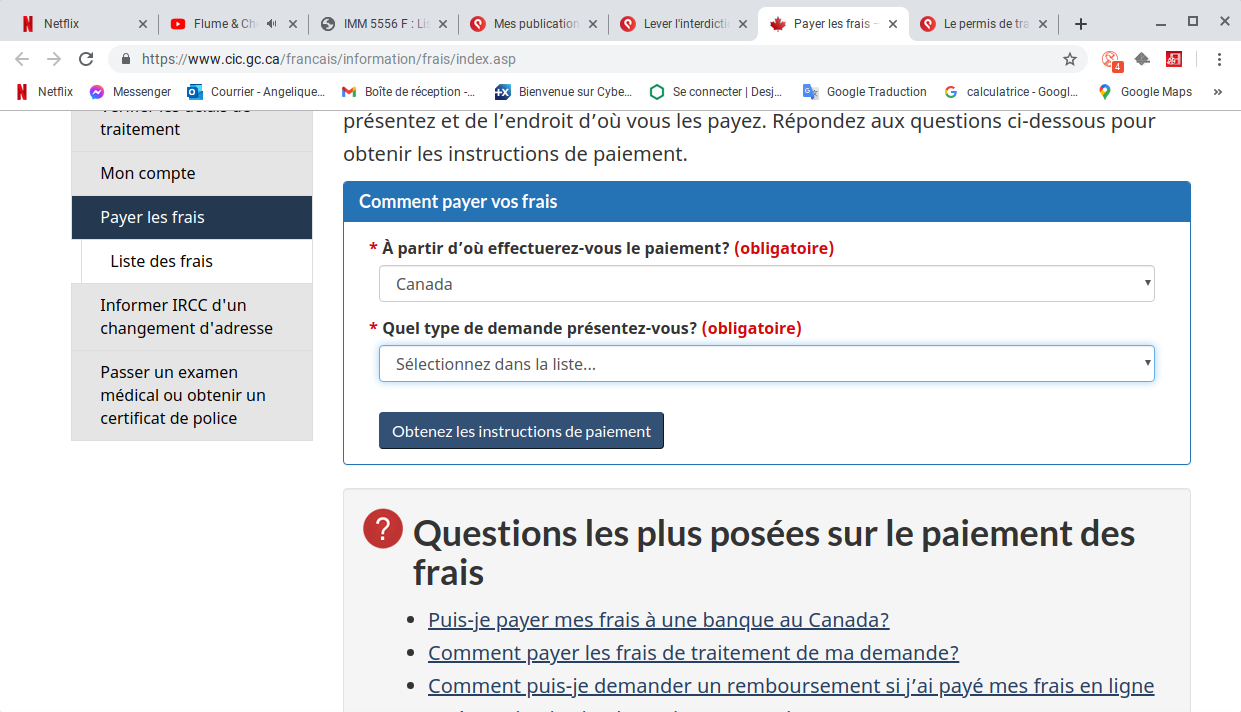Screen dimensions: 1241x712
Task: Open the Google Maps bookmark
Action: pyautogui.click(x=1144, y=92)
